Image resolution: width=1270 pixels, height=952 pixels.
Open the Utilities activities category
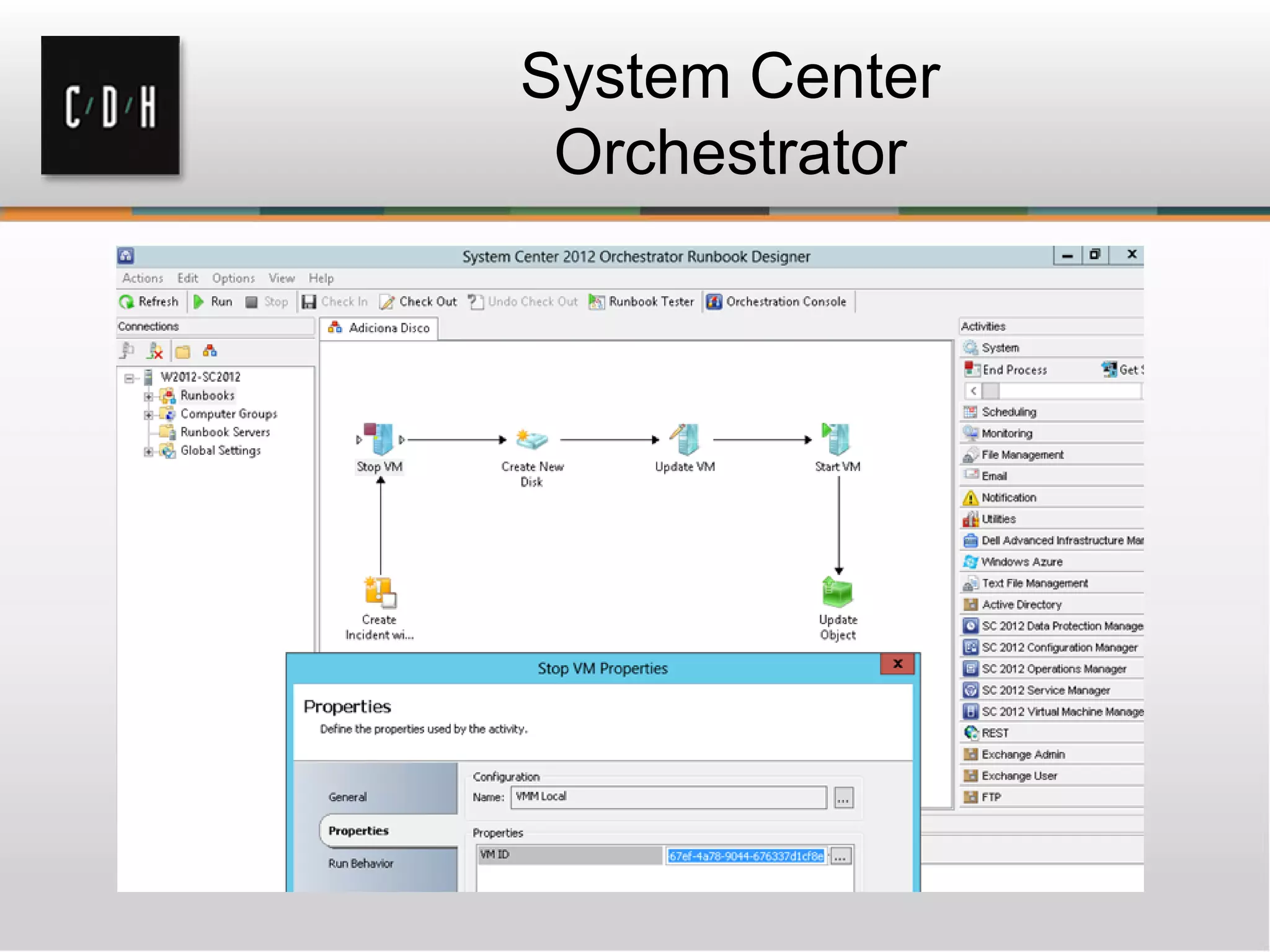tap(1052, 519)
